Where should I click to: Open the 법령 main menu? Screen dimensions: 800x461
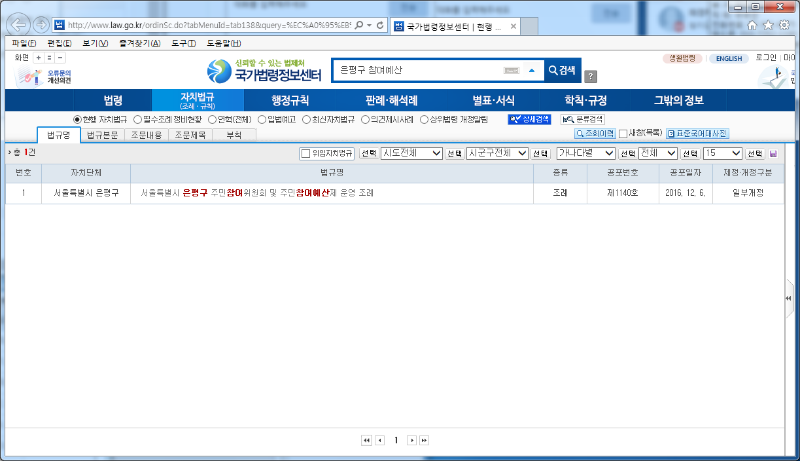[x=113, y=100]
